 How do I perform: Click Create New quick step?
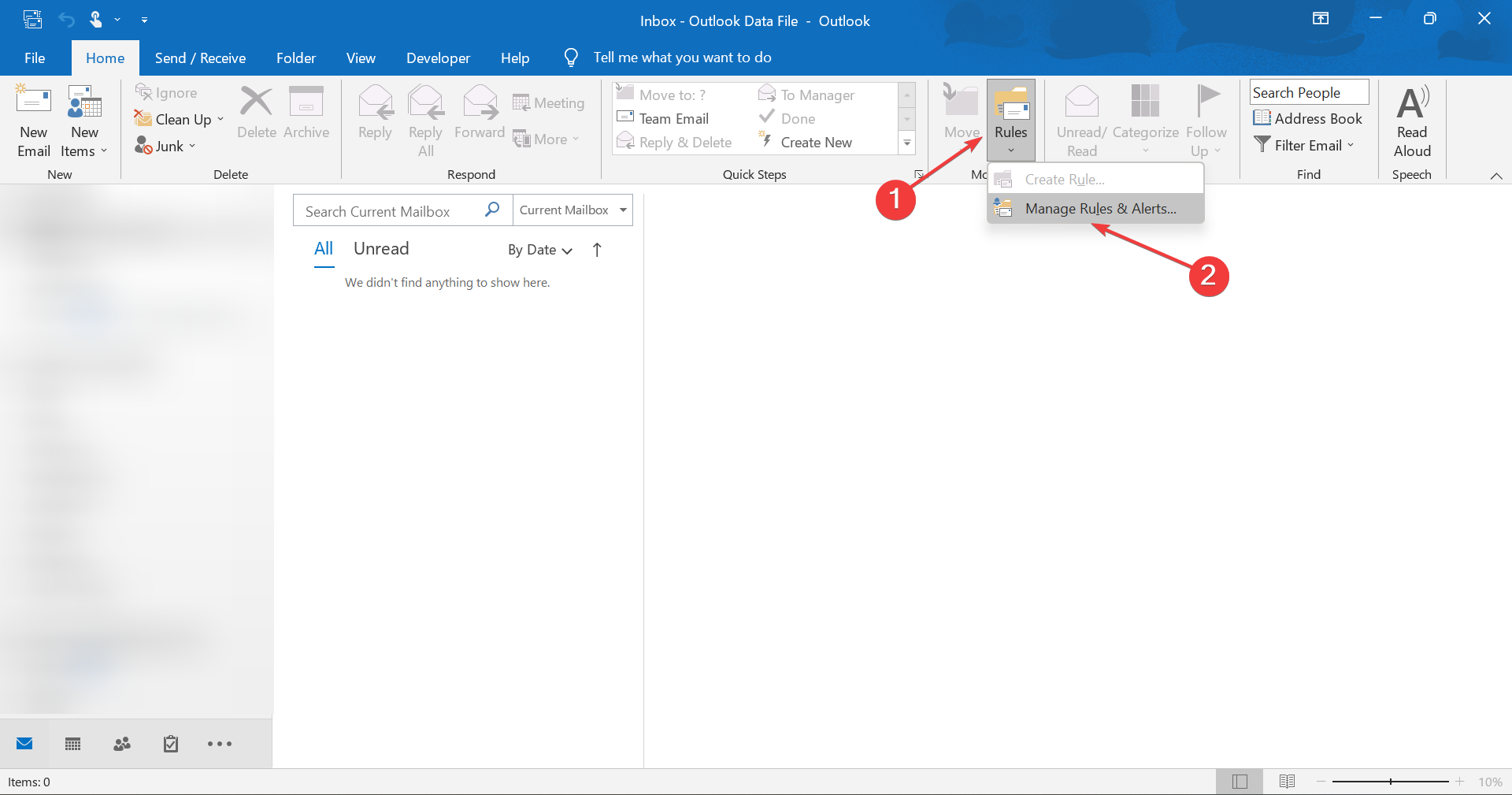816,143
